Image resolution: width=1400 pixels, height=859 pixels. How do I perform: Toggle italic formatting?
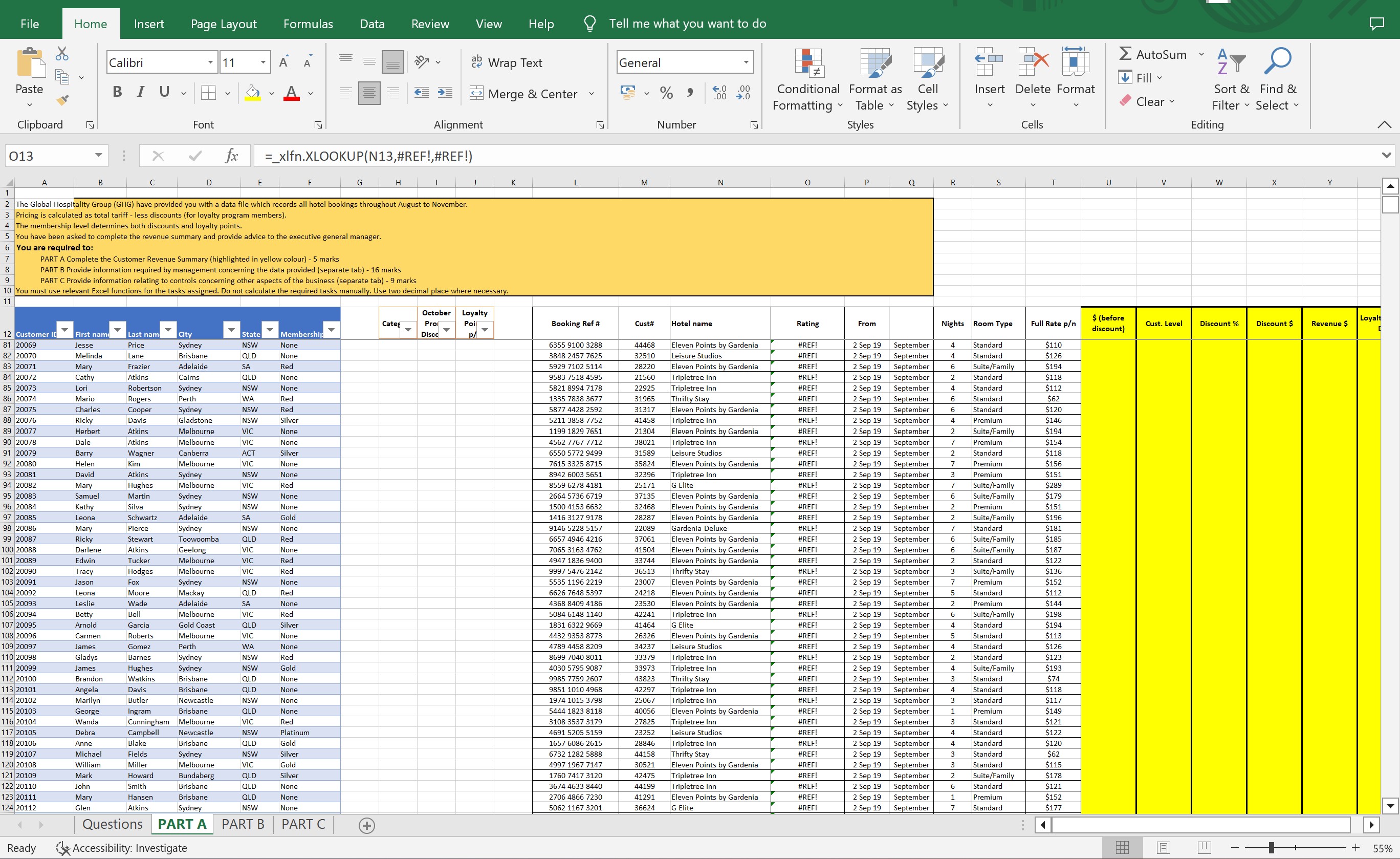tap(140, 91)
